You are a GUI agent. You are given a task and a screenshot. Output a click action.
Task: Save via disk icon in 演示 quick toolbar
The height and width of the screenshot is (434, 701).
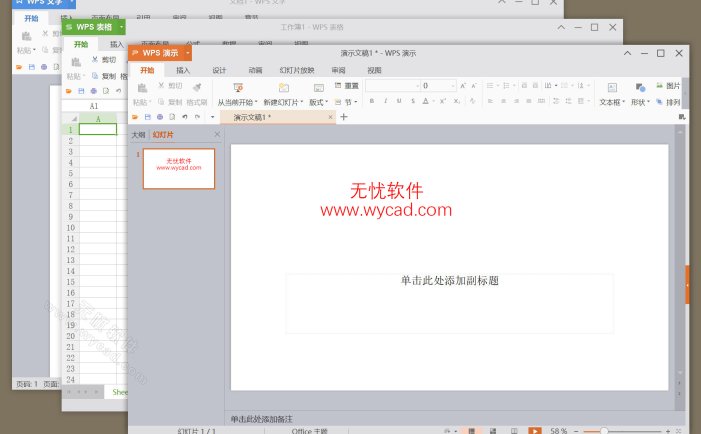click(148, 117)
